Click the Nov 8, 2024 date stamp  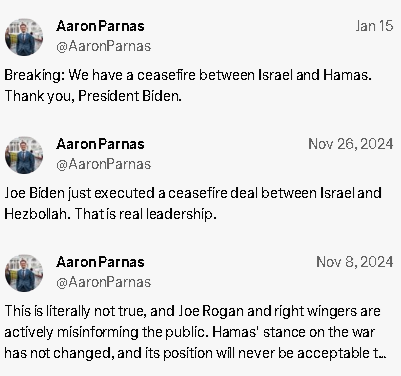pyautogui.click(x=355, y=262)
